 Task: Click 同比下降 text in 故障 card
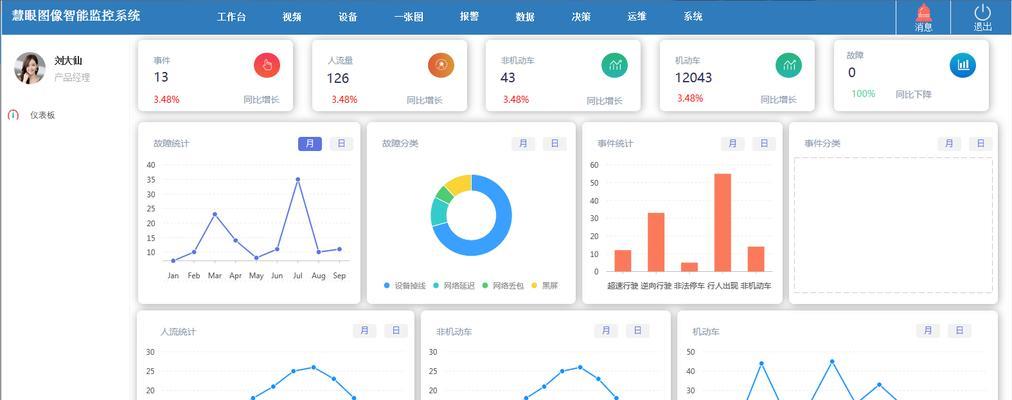pyautogui.click(x=913, y=94)
